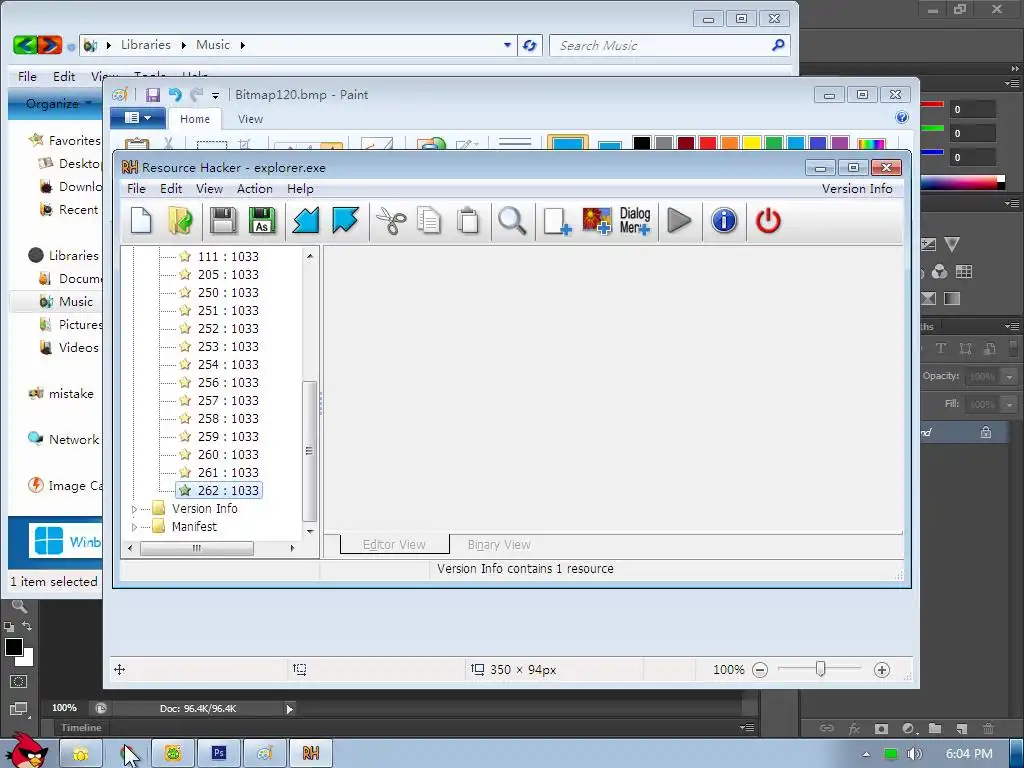Click the Search Music input field
Screen dimensions: 1024x768
[x=660, y=46]
